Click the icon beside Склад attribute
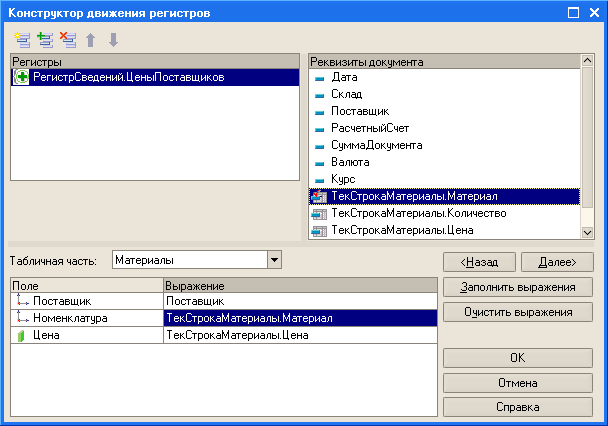This screenshot has height=426, width=608. click(x=319, y=96)
